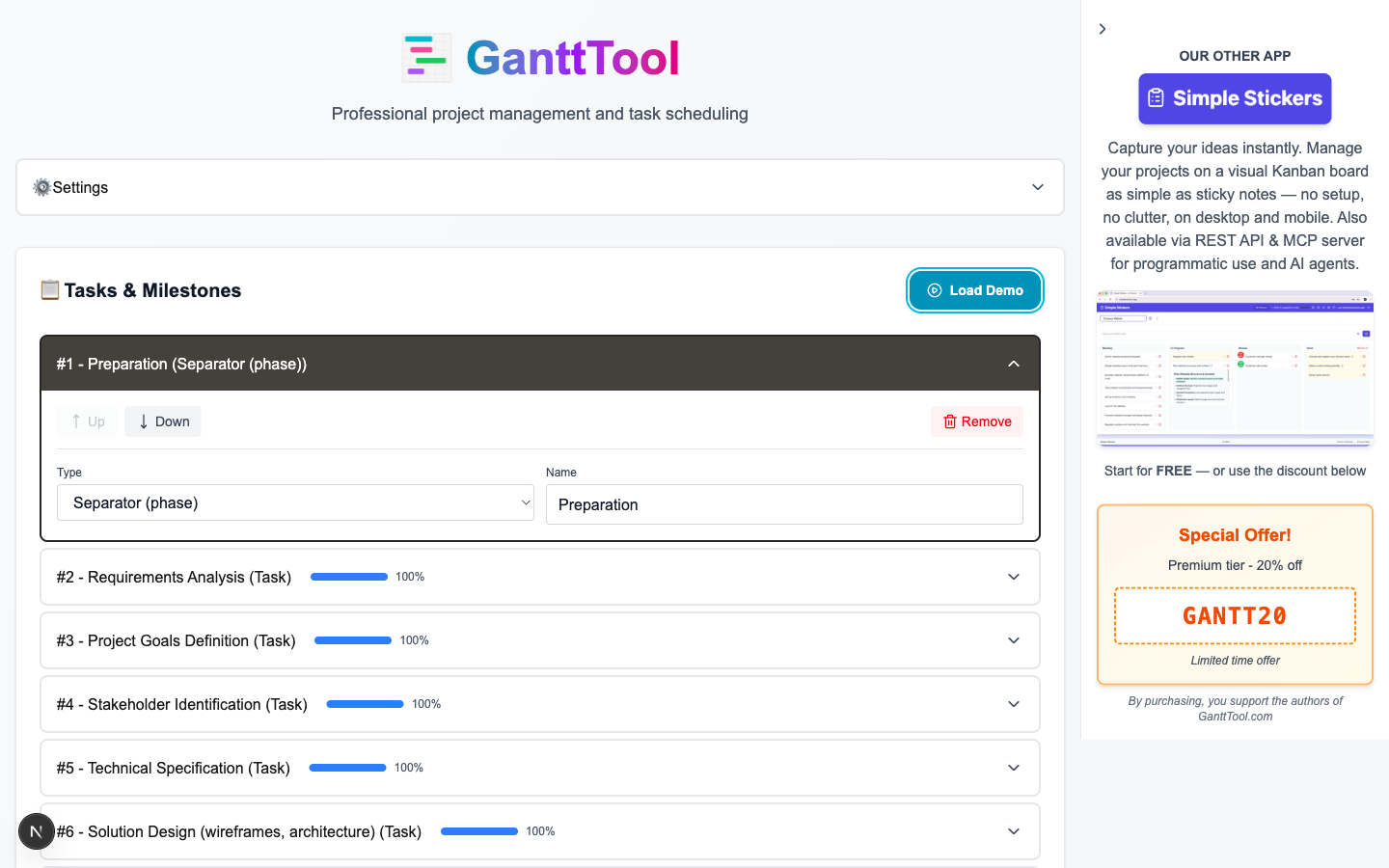Click the Limited time offer text
The height and width of the screenshot is (868, 1389).
click(x=1235, y=661)
